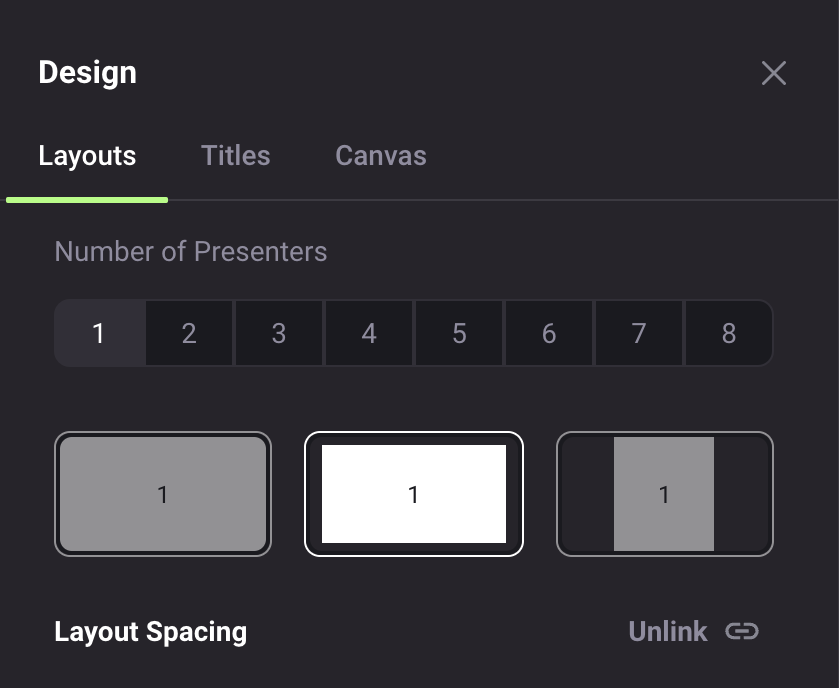Open the Canvas tab
The width and height of the screenshot is (839, 688).
tap(381, 156)
